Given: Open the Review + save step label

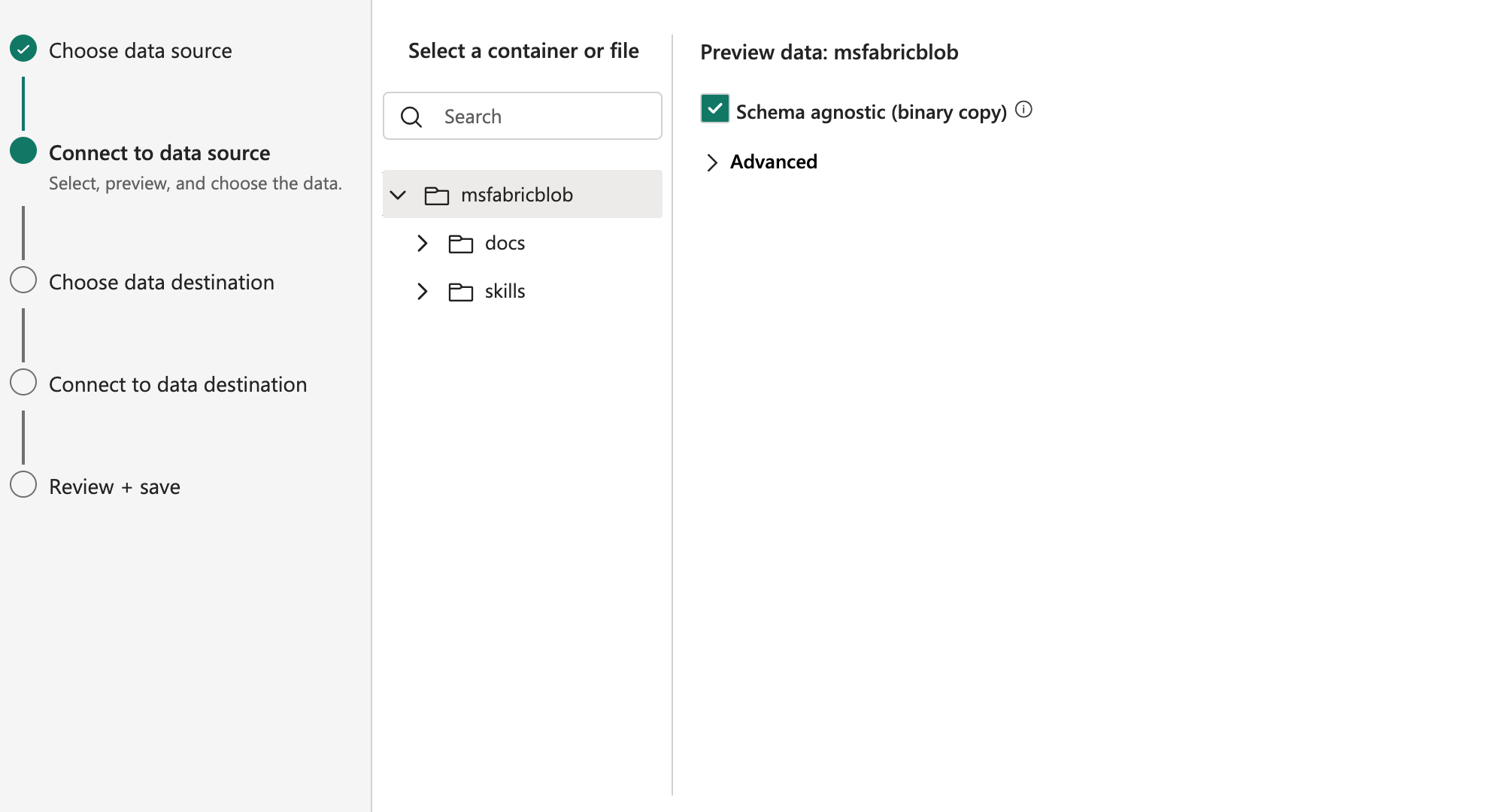Looking at the screenshot, I should 114,486.
